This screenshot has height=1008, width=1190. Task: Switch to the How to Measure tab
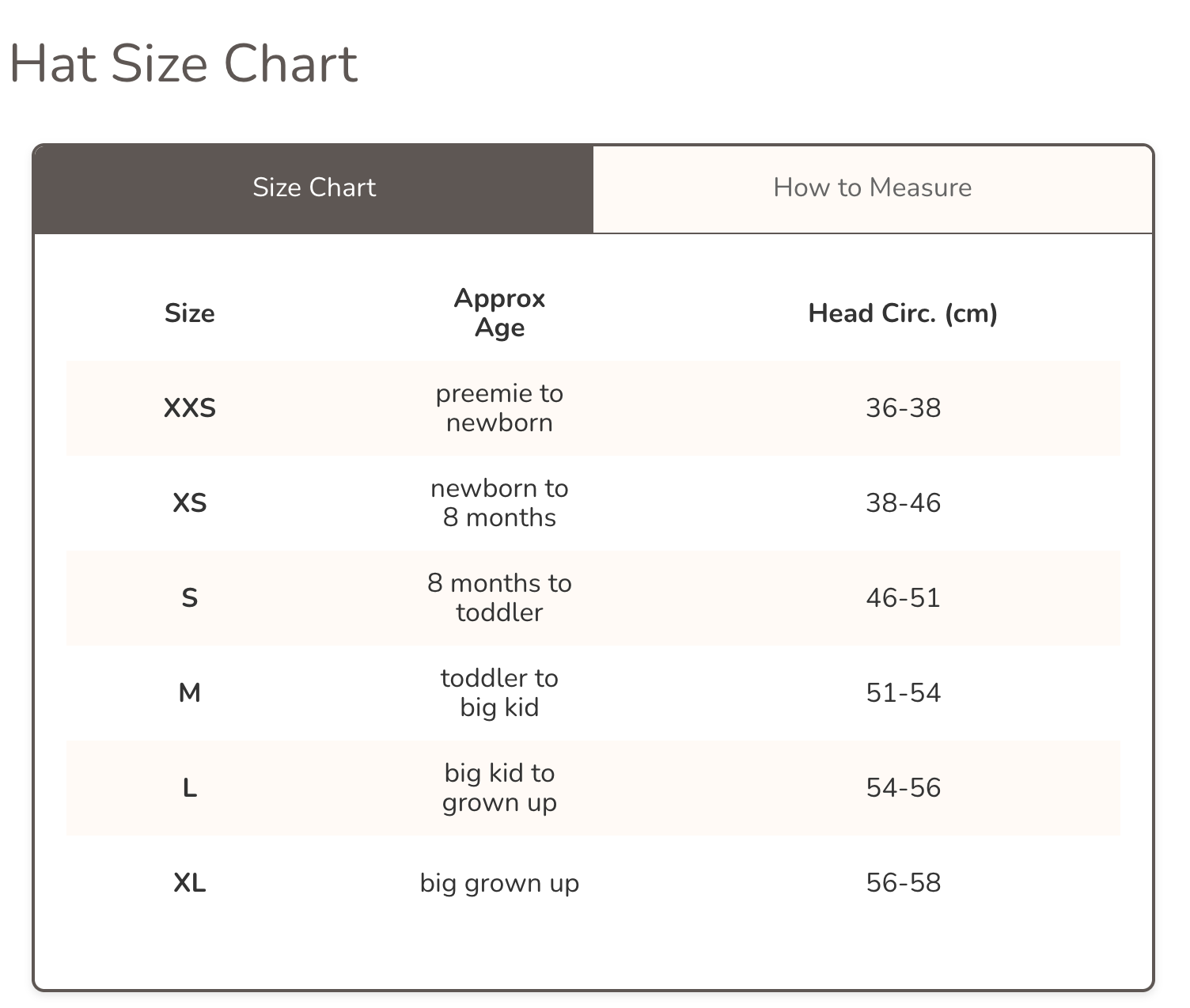872,188
